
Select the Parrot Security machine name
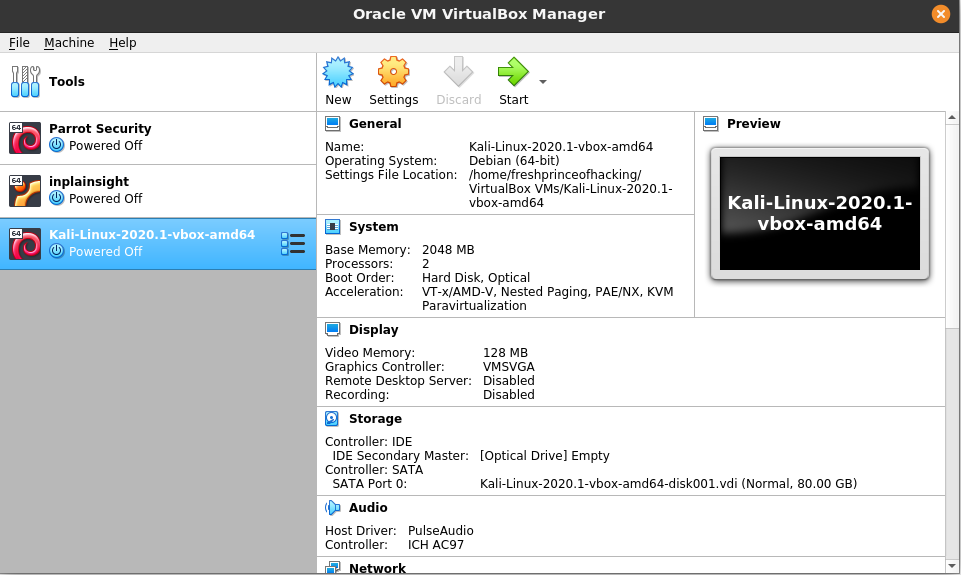pos(101,129)
